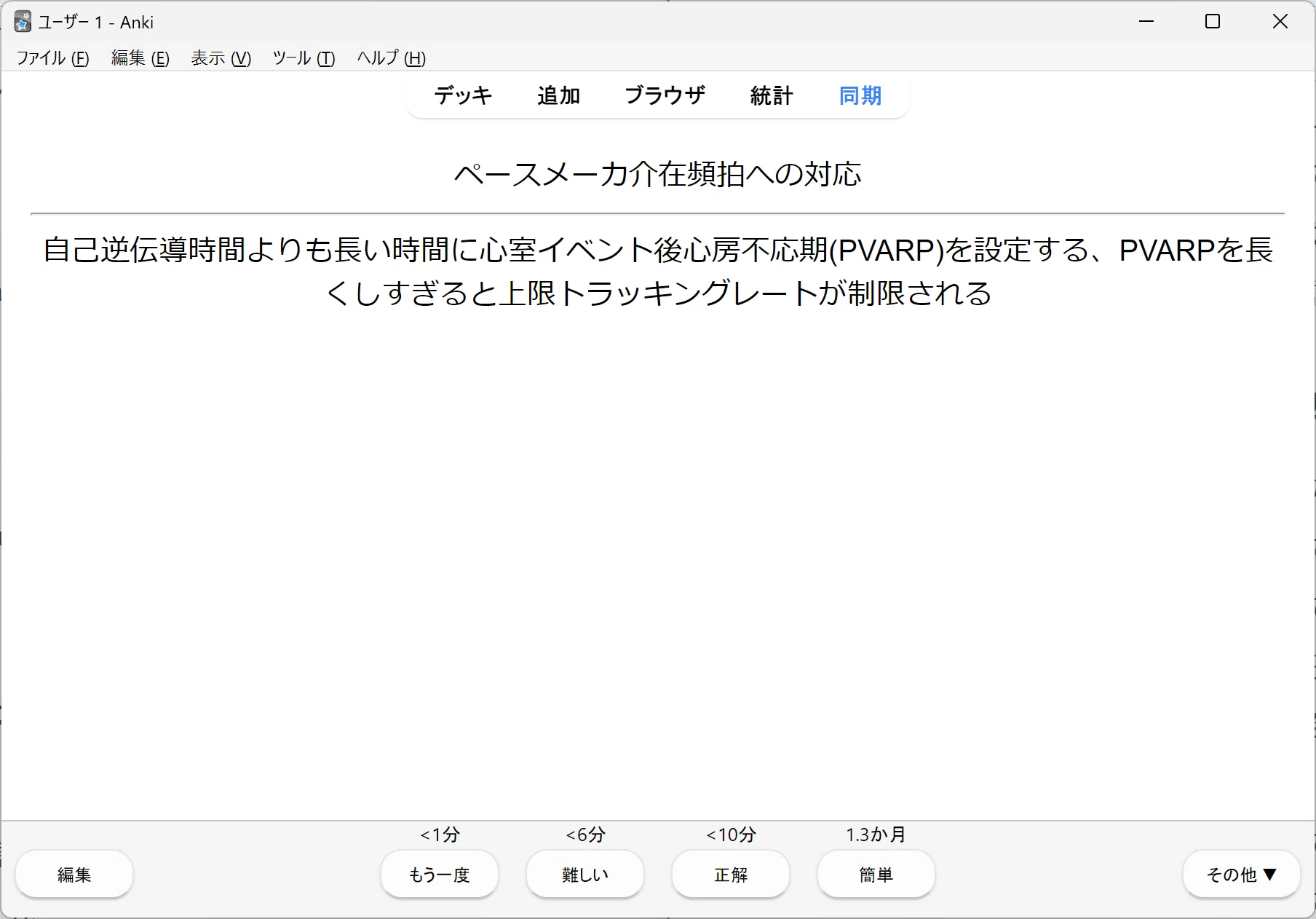1316x919 pixels.
Task: Rate the card 簡単
Action: [x=876, y=875]
